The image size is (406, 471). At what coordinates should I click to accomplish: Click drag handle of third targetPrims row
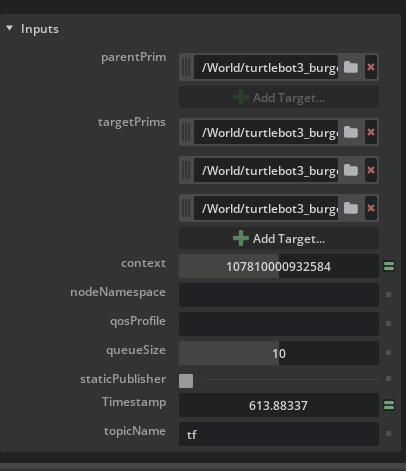(x=186, y=208)
